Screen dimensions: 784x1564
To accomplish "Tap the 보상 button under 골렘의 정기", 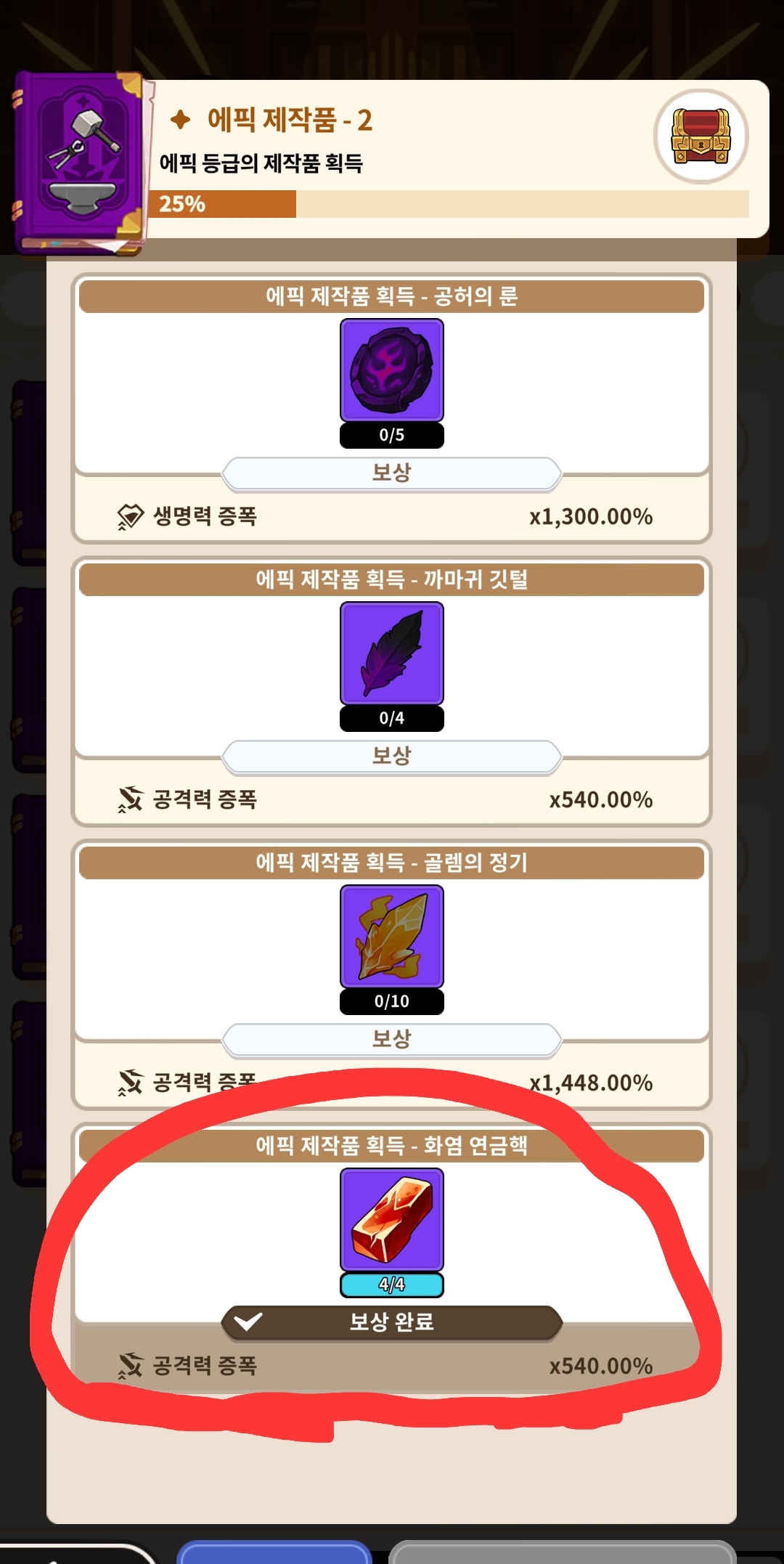I will (x=392, y=1040).
